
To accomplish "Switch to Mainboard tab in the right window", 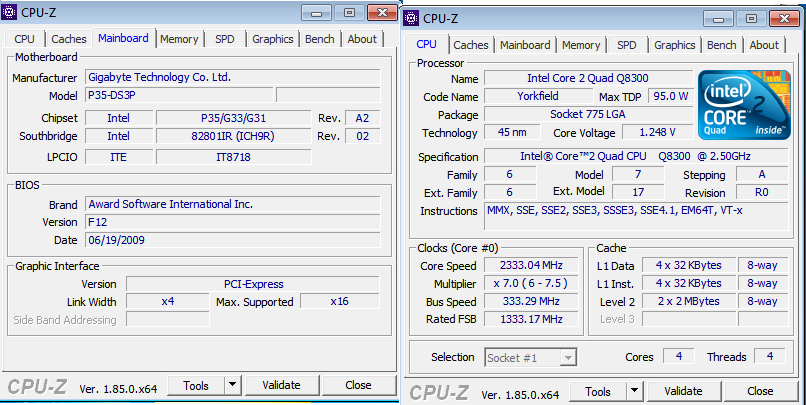I will coord(525,45).
